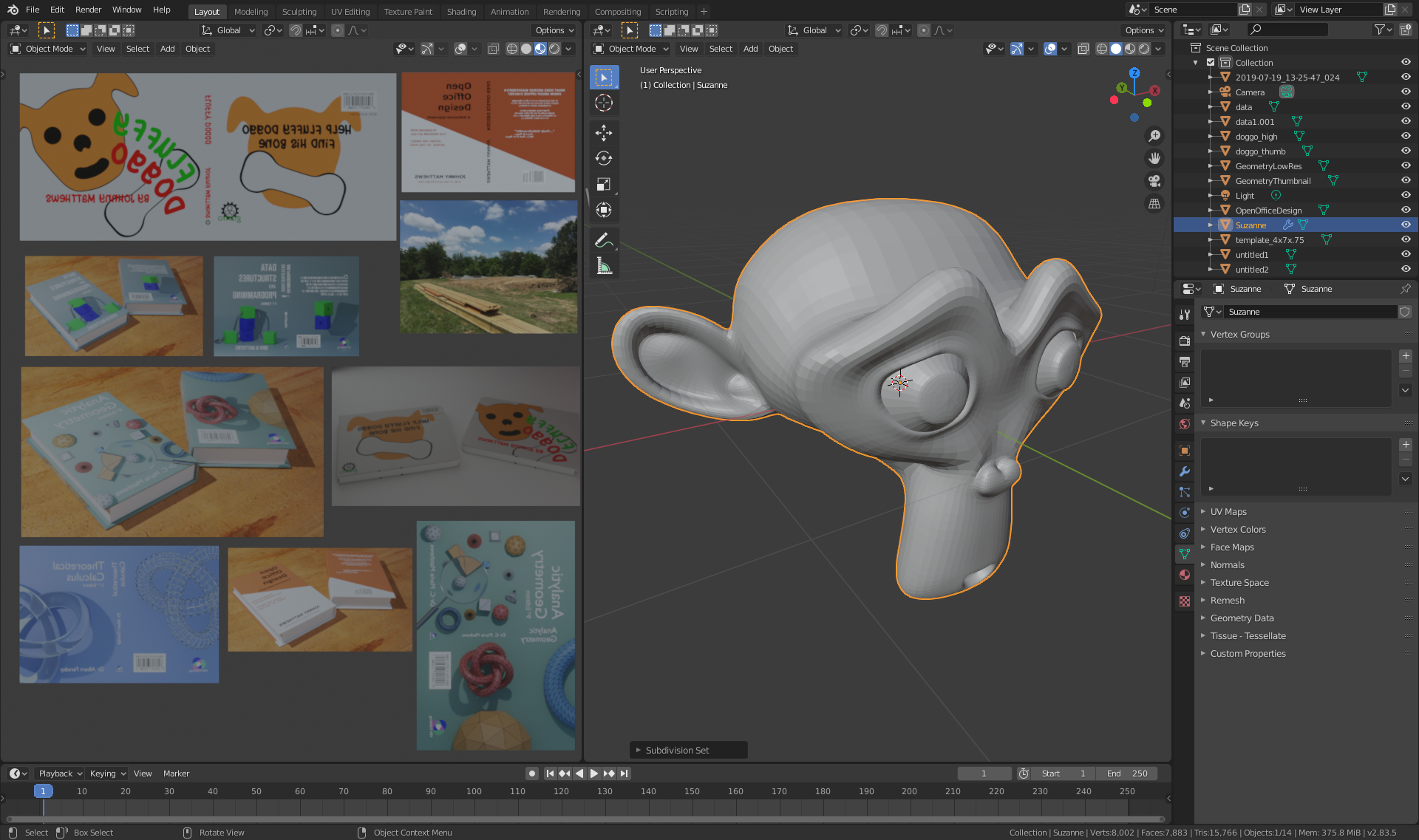Switch to the UV Editing workspace tab
Viewport: 1419px width, 840px height.
pos(350,11)
